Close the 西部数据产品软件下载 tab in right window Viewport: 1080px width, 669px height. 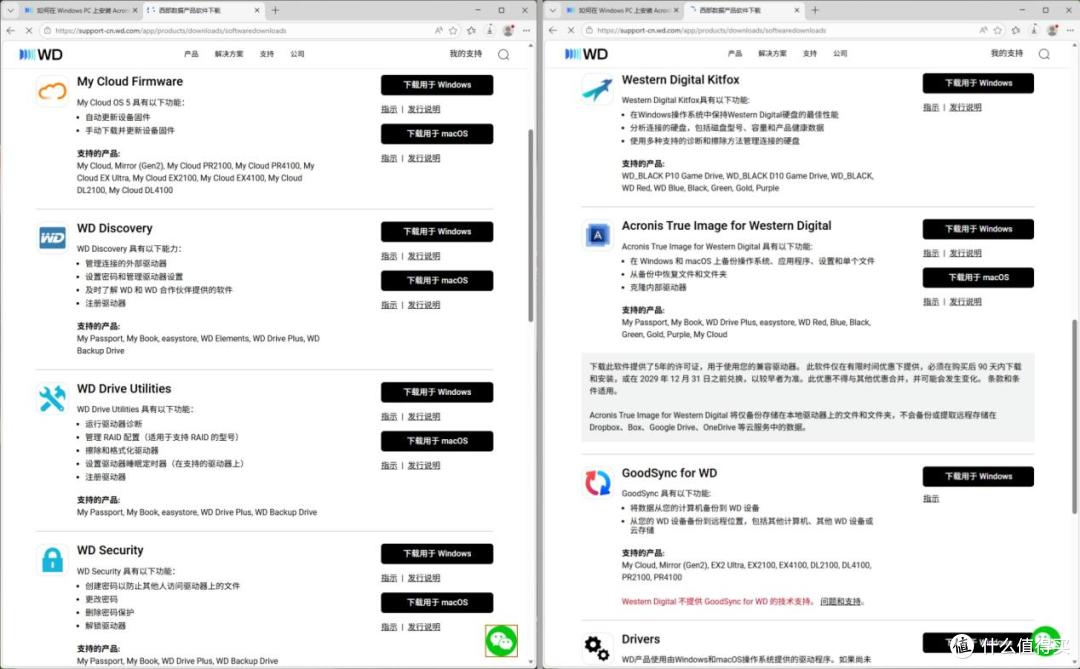(797, 10)
